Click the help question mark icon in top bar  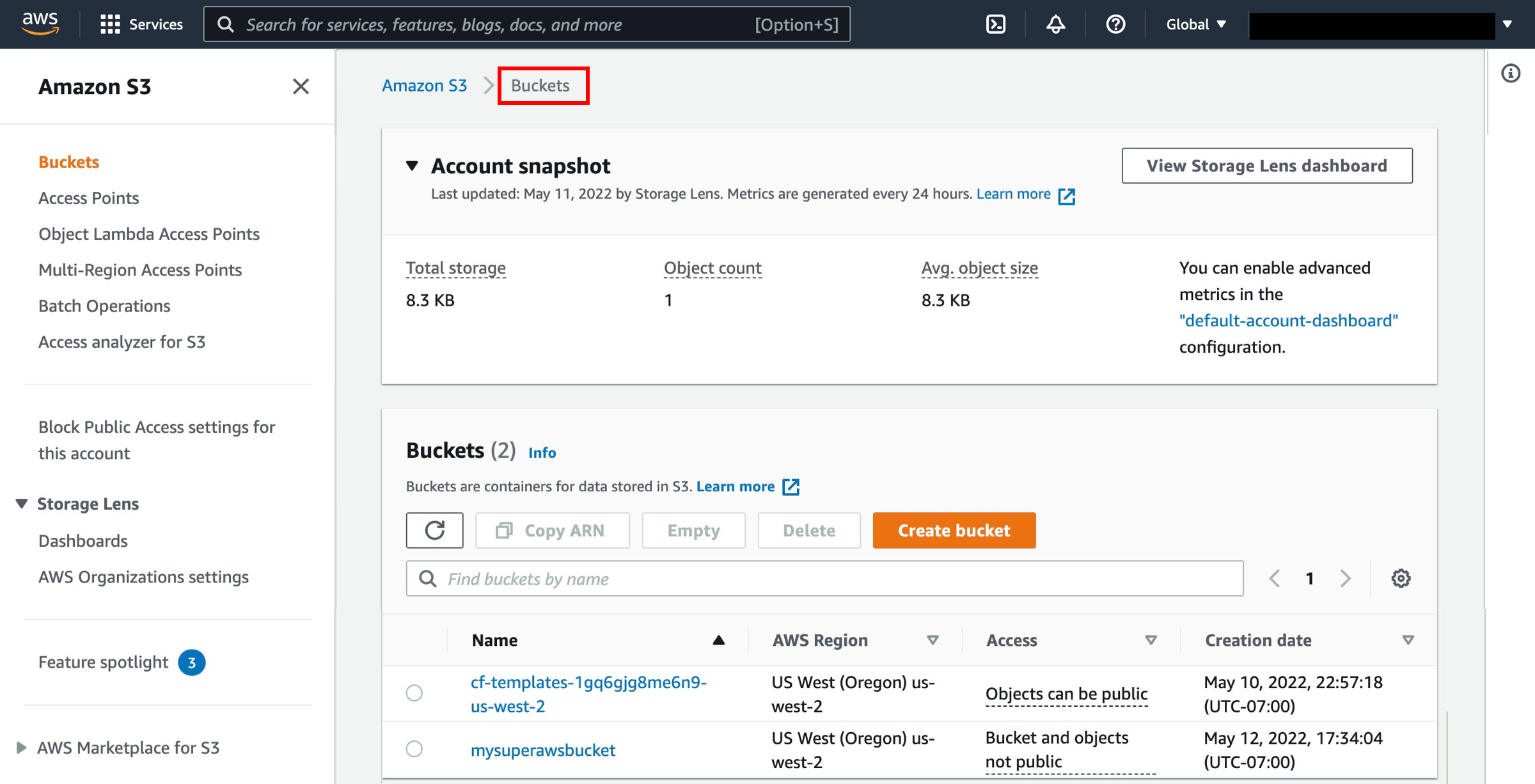[1115, 24]
